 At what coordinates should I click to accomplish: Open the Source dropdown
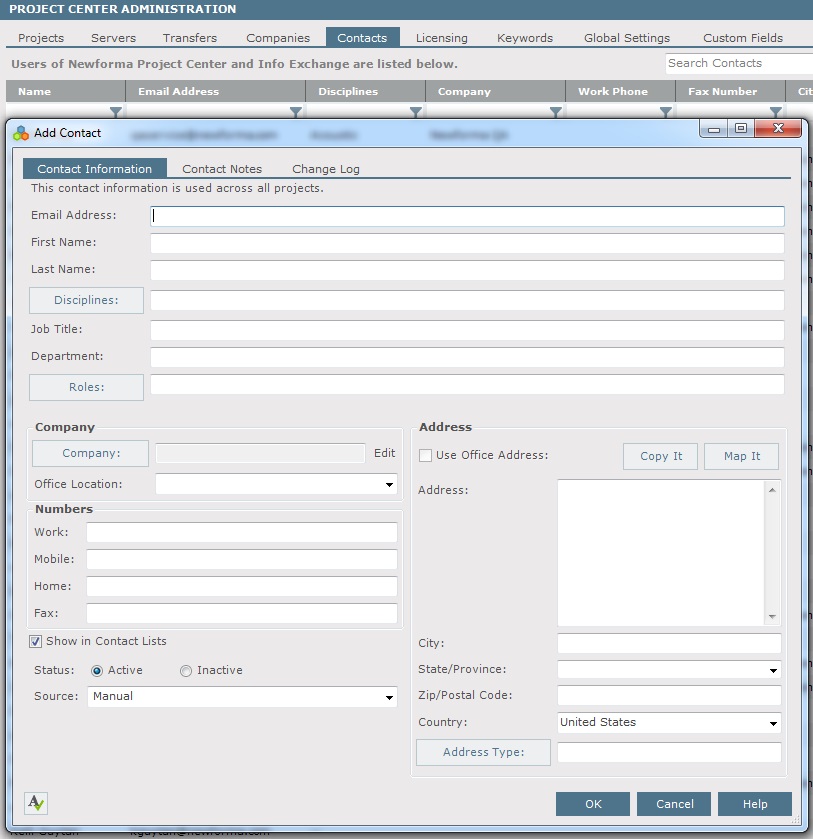390,697
